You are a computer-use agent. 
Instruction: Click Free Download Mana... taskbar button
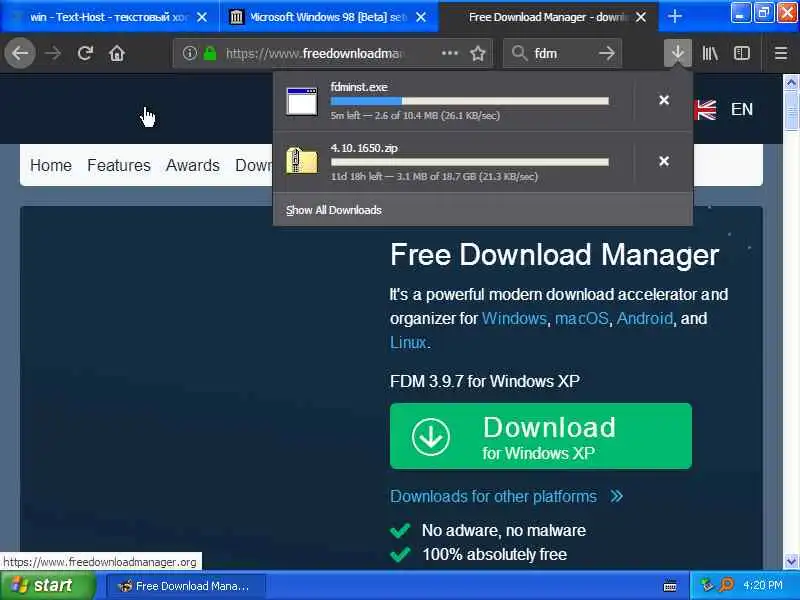click(x=186, y=586)
